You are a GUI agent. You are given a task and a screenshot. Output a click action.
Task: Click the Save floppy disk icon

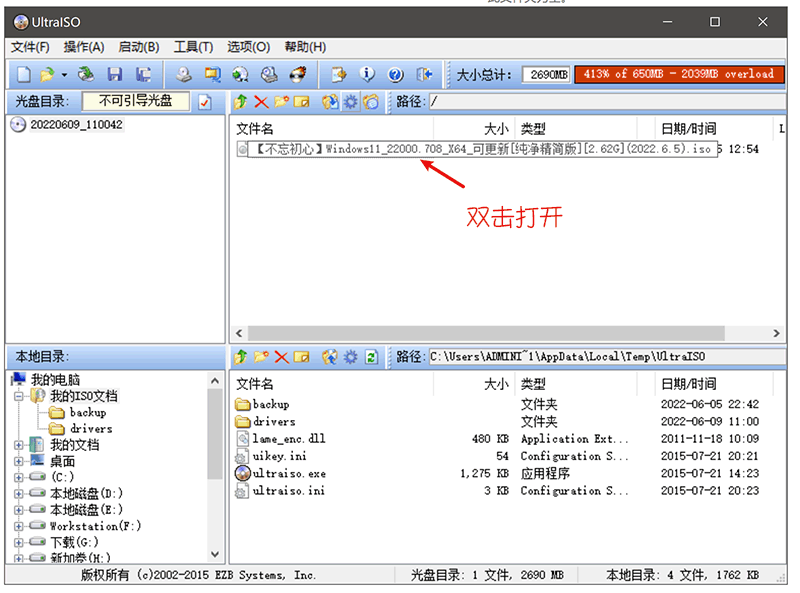click(x=115, y=75)
